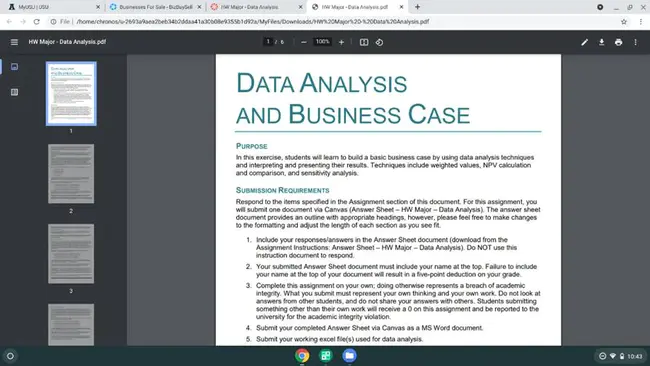Open the annotation pencil tool

585,42
